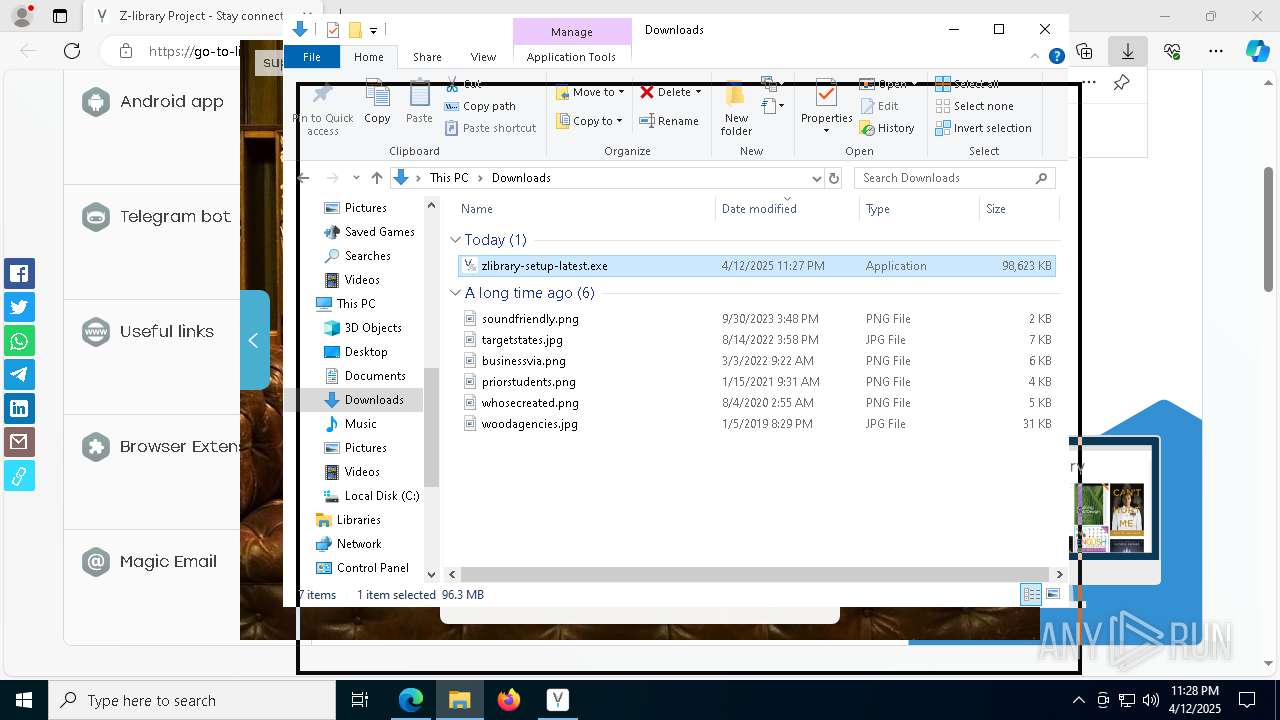Collapse the A long time ago group
The width and height of the screenshot is (1280, 720).
pos(455,293)
